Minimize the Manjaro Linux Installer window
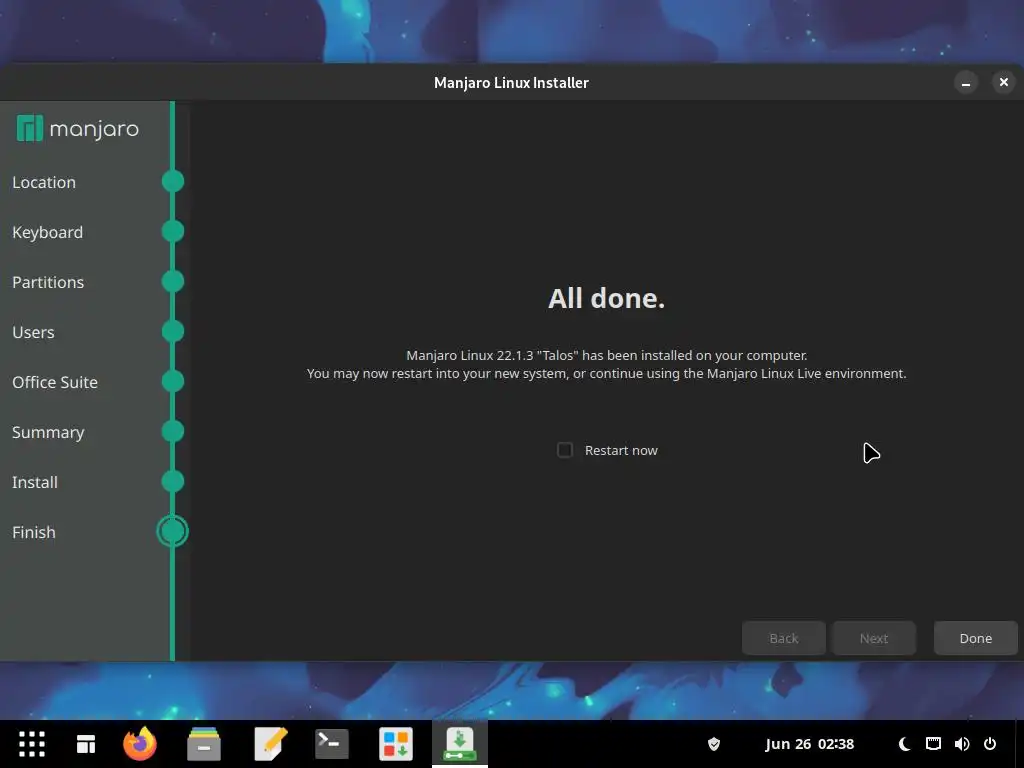The image size is (1024, 768). [966, 82]
